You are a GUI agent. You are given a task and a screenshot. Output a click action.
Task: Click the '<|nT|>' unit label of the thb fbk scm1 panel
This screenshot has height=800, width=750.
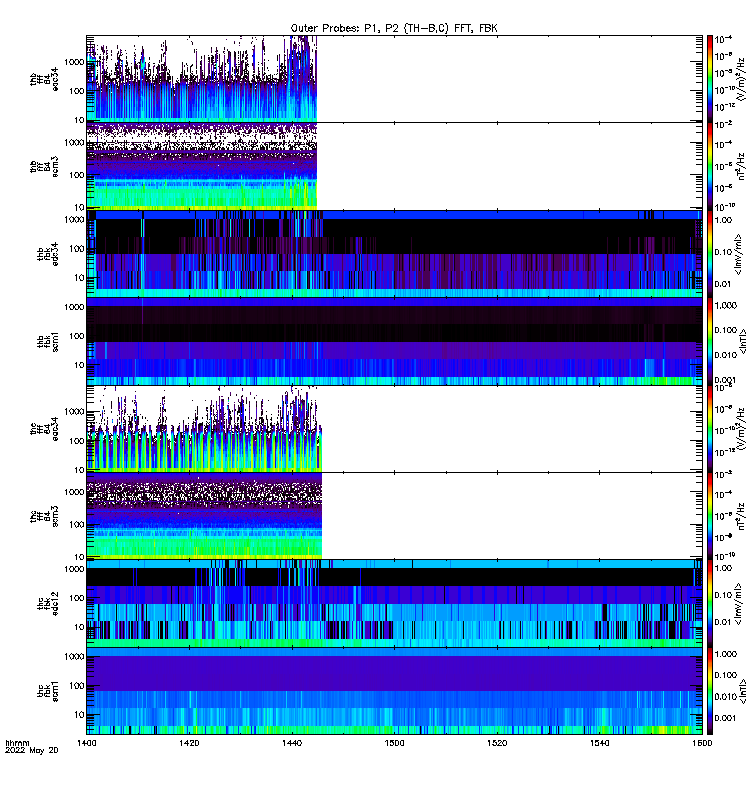coord(743,342)
